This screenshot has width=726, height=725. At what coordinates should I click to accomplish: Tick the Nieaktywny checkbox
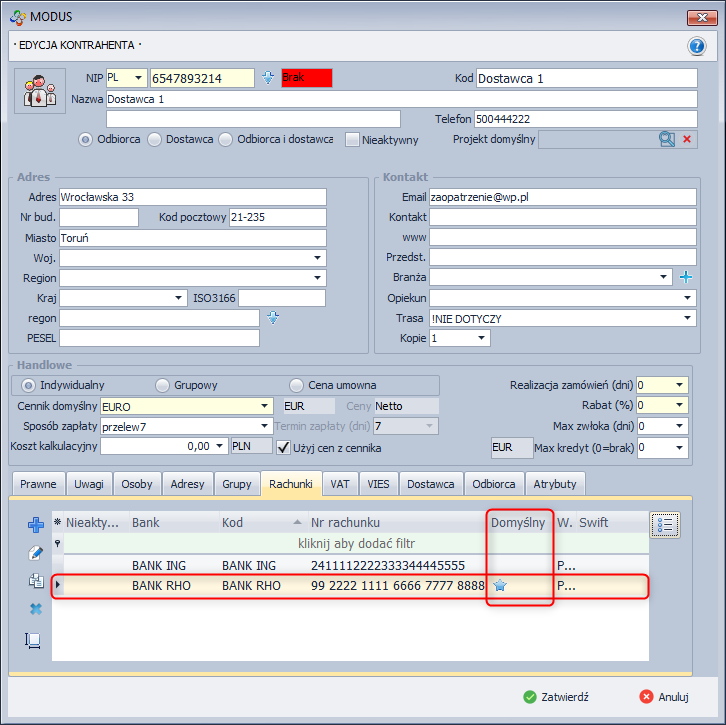coord(352,140)
